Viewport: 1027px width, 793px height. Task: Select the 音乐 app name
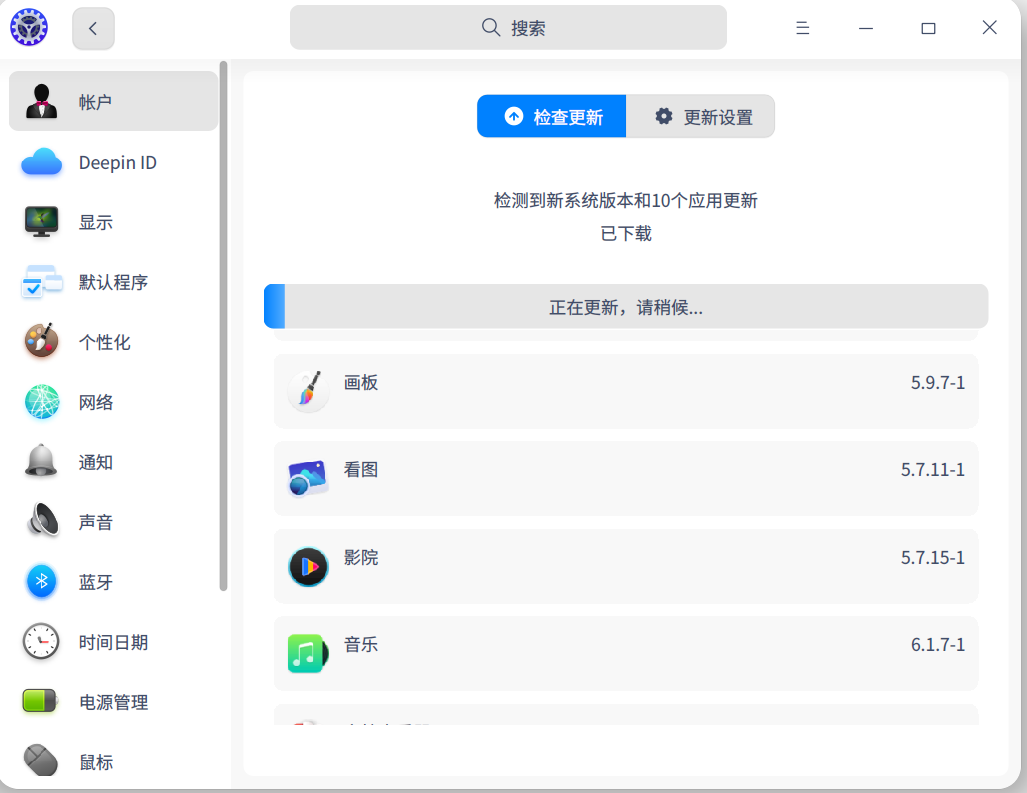click(x=361, y=644)
